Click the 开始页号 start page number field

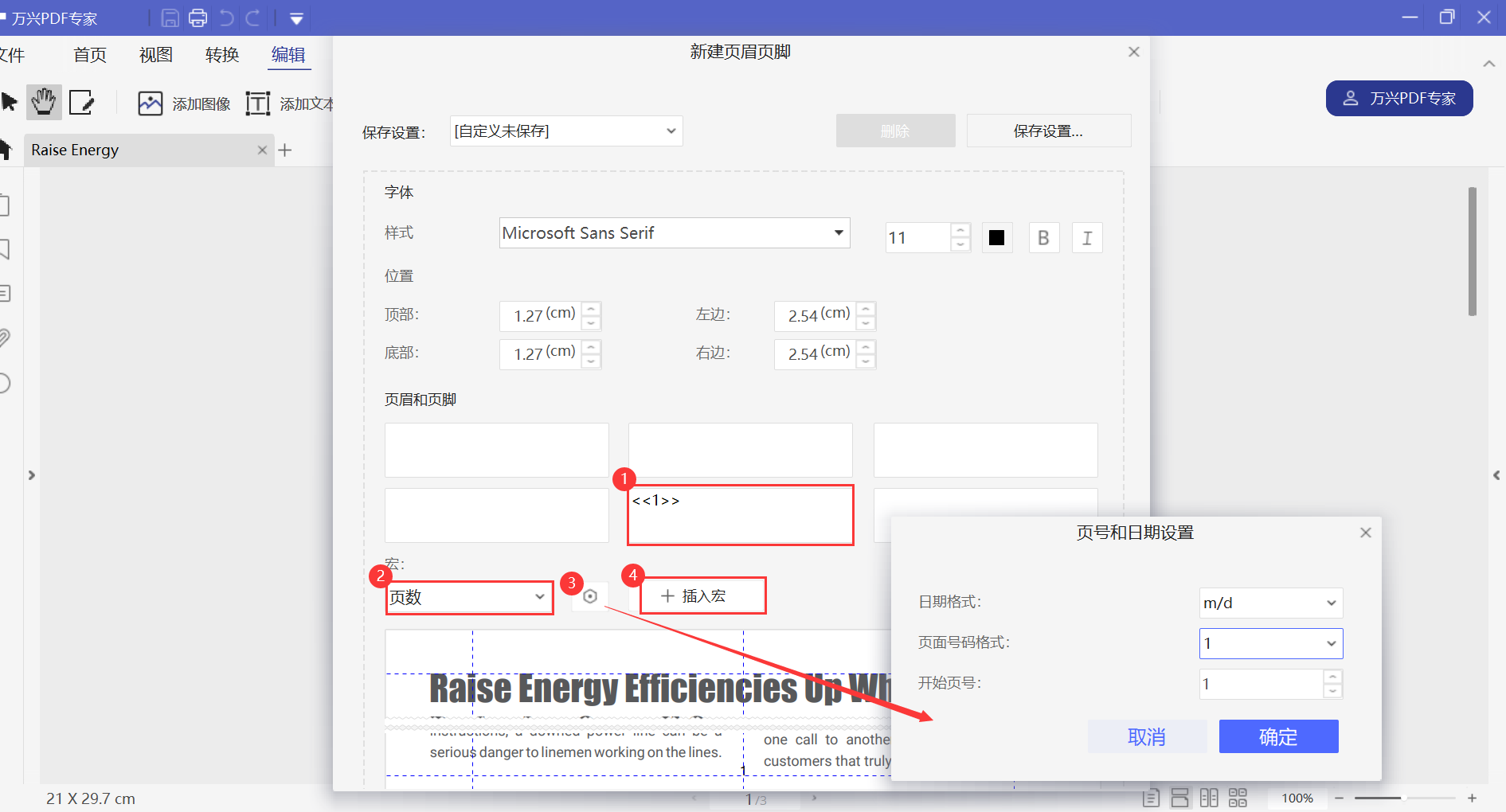pyautogui.click(x=1261, y=684)
